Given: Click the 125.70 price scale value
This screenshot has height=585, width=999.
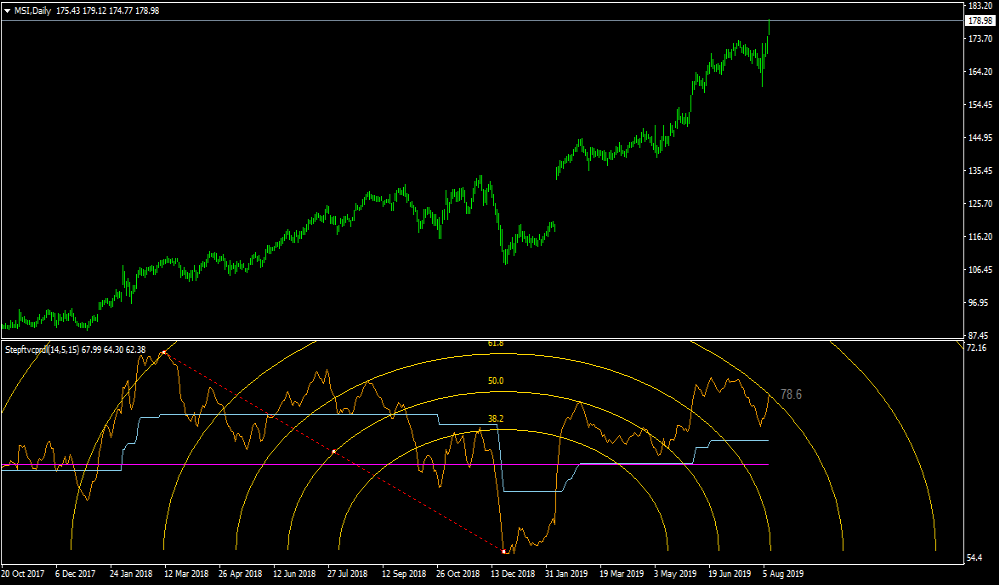Looking at the screenshot, I should tap(979, 204).
